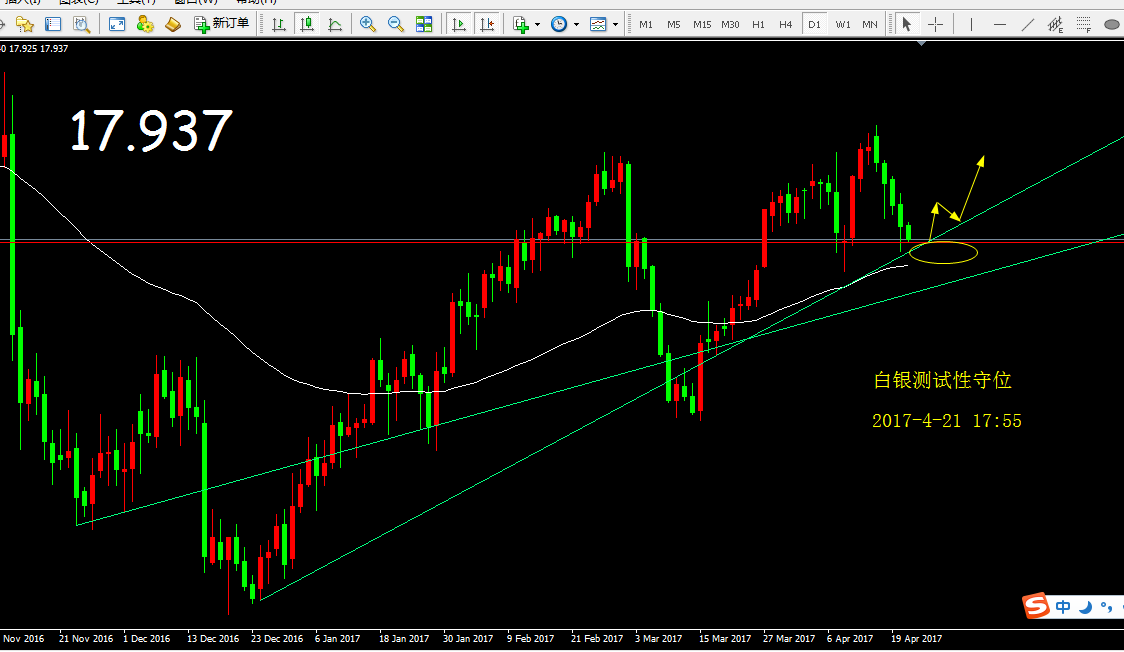This screenshot has width=1124, height=652.
Task: Switch to candlestick chart display
Action: coord(307,24)
